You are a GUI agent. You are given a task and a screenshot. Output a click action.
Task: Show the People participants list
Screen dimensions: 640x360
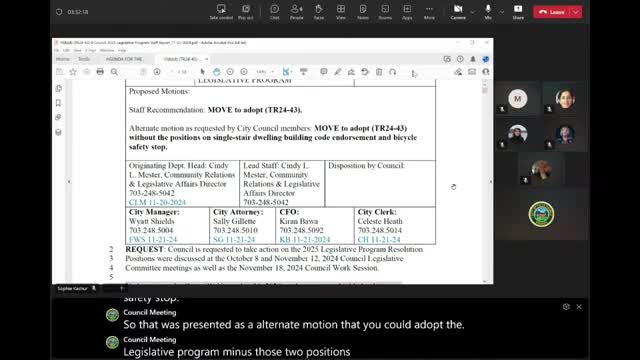tap(297, 12)
